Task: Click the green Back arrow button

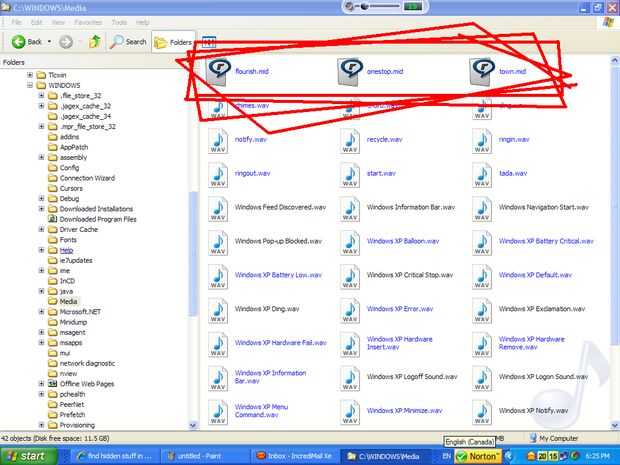Action: click(x=18, y=42)
